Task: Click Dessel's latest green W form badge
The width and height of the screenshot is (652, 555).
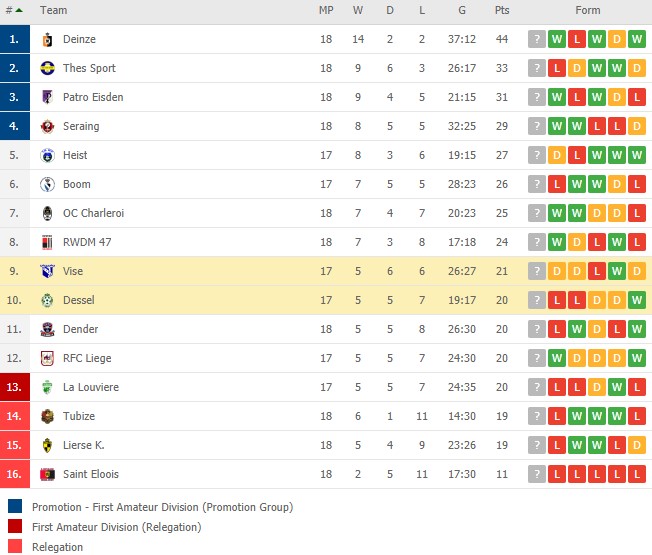Action: [637, 300]
